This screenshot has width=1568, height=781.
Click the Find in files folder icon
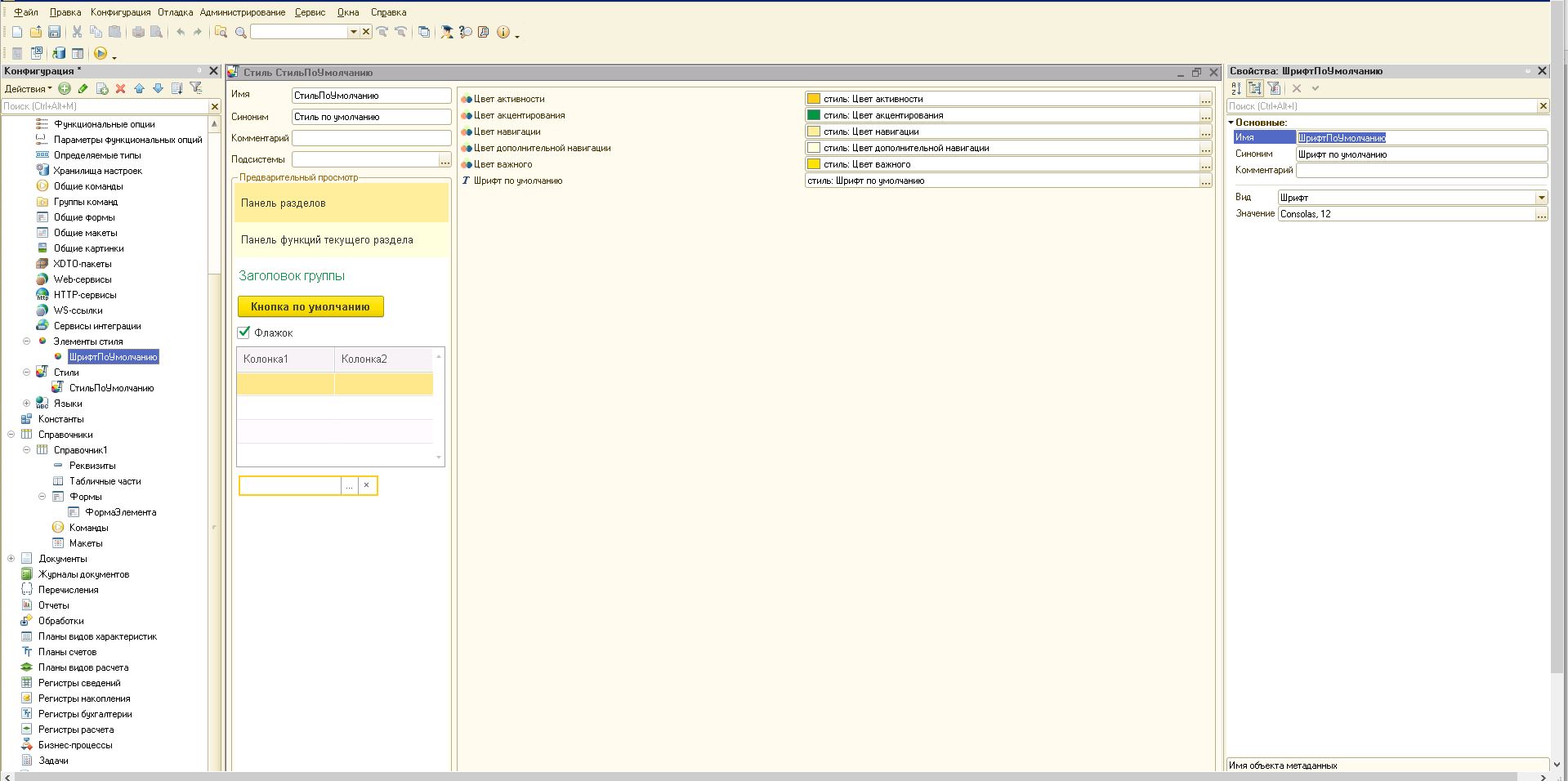coord(221,32)
